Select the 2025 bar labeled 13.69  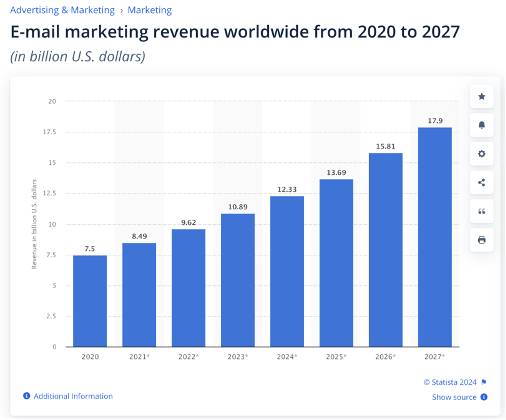point(336,263)
